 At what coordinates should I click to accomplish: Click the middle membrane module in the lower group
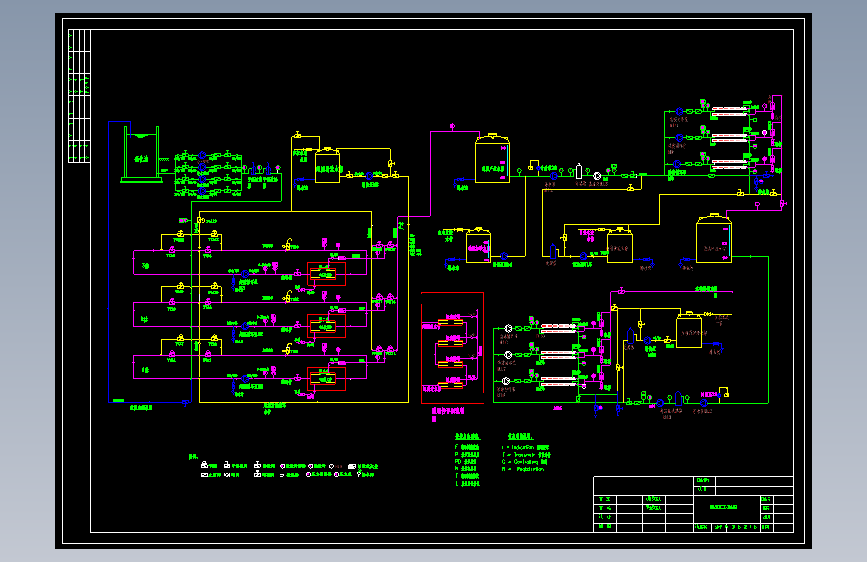(558, 355)
